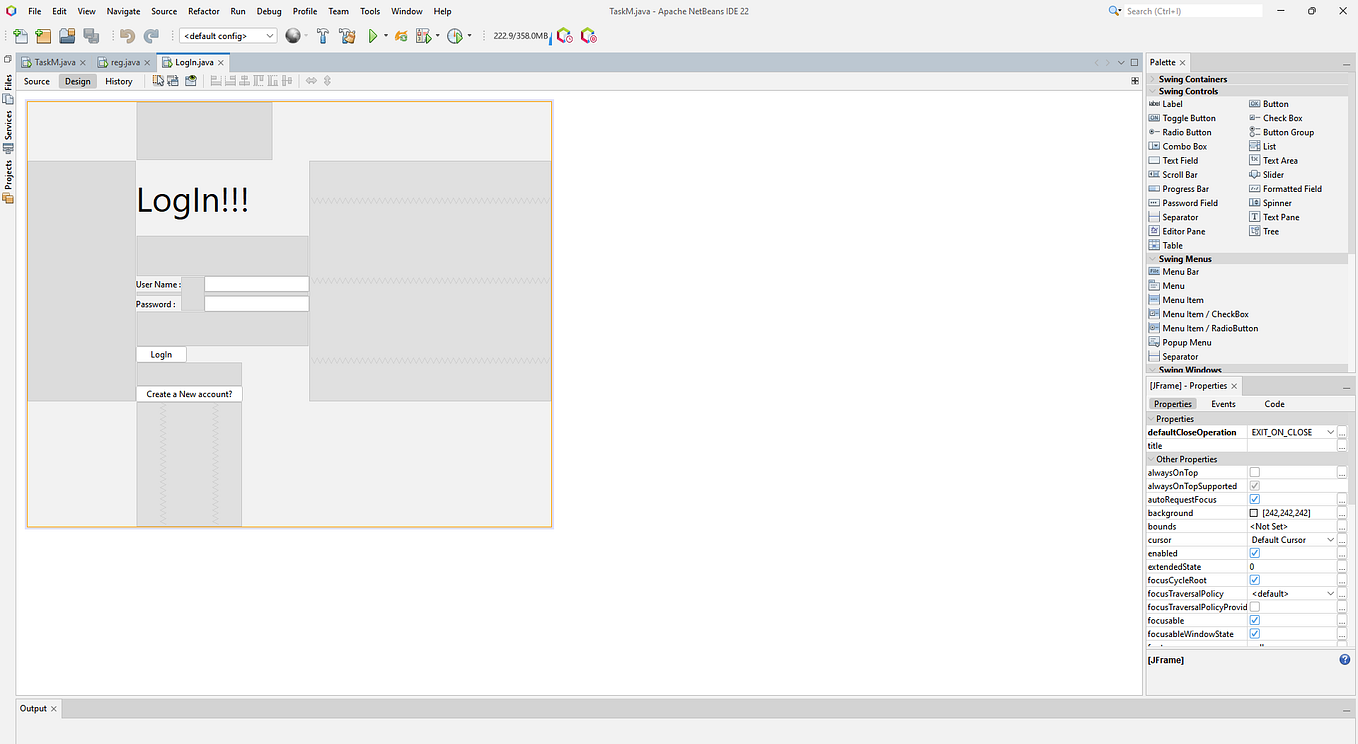Switch to the Source view tab

click(x=36, y=81)
